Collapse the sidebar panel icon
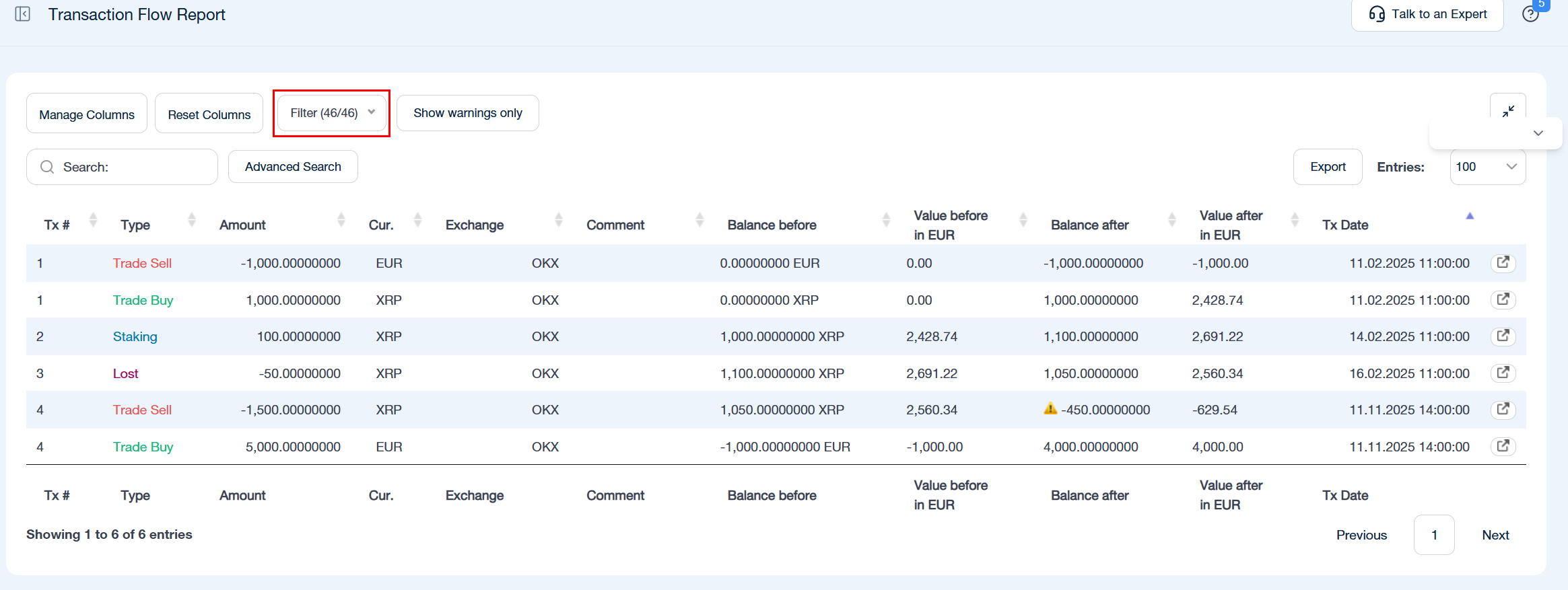This screenshot has height=590, width=1568. click(22, 14)
